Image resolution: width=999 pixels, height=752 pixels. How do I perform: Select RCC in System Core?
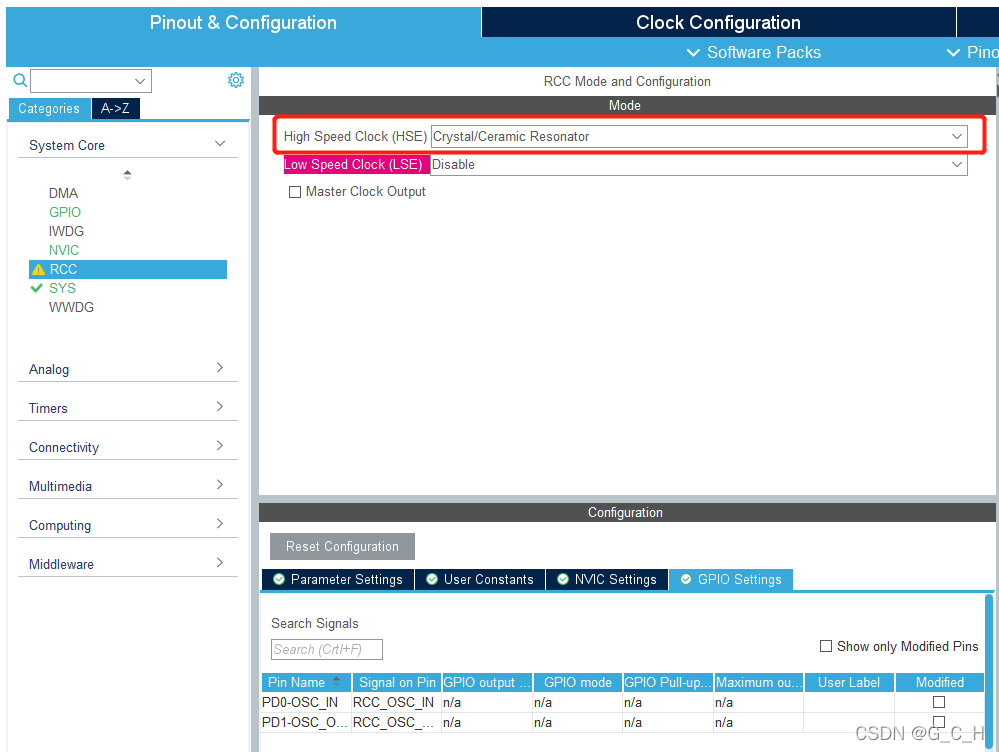tap(127, 270)
